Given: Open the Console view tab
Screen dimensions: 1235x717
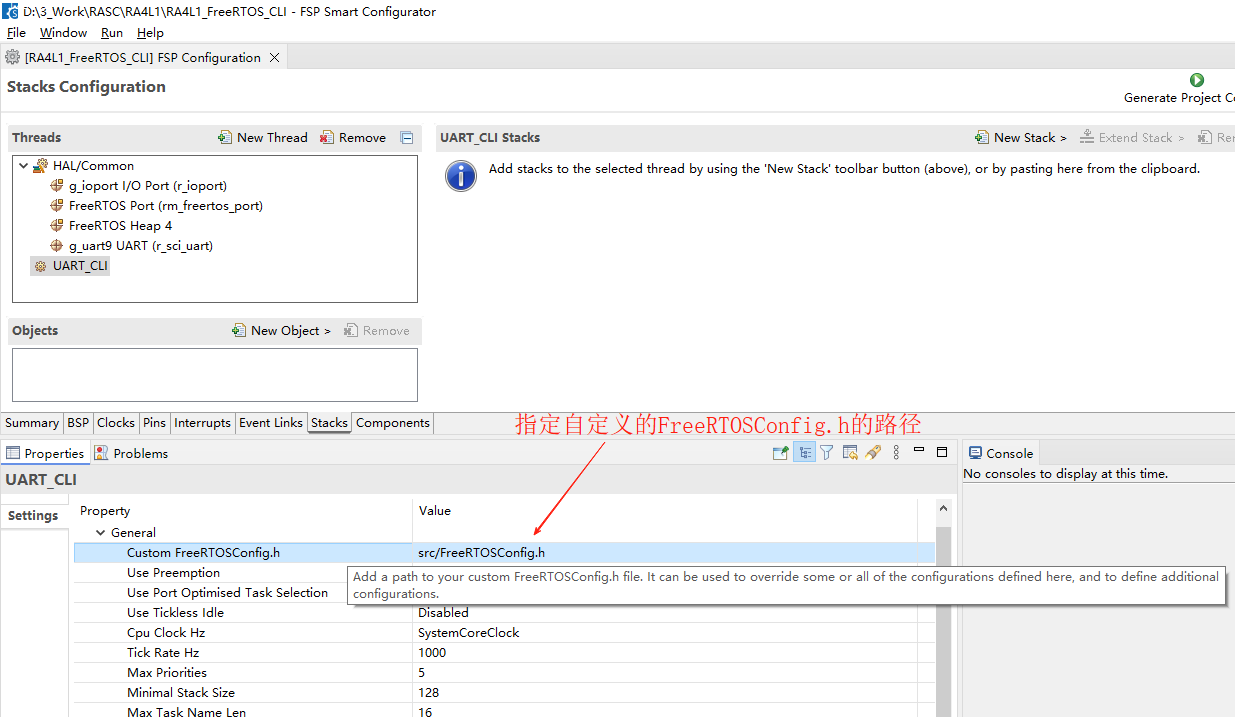Looking at the screenshot, I should 1001,454.
